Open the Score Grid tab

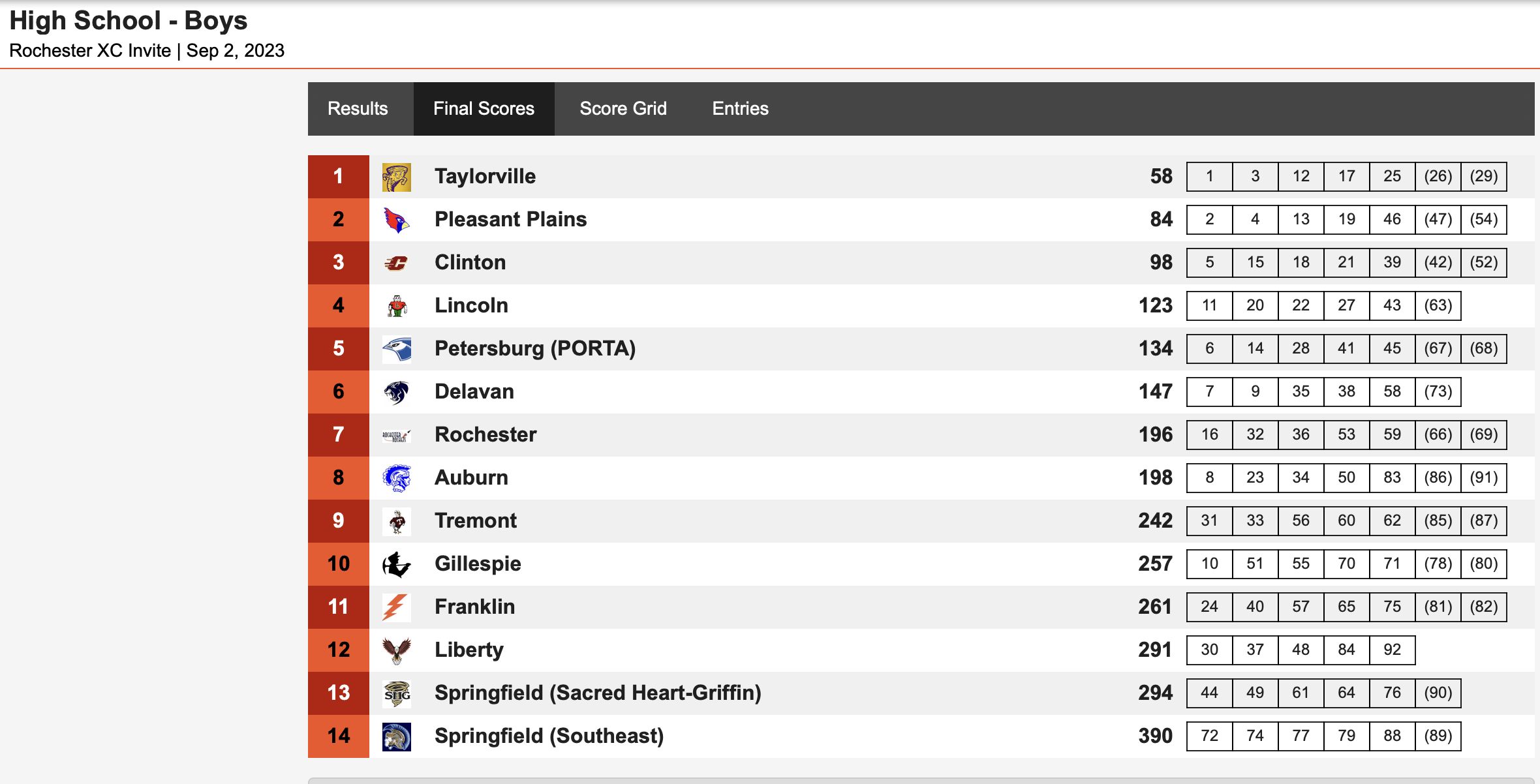click(623, 109)
